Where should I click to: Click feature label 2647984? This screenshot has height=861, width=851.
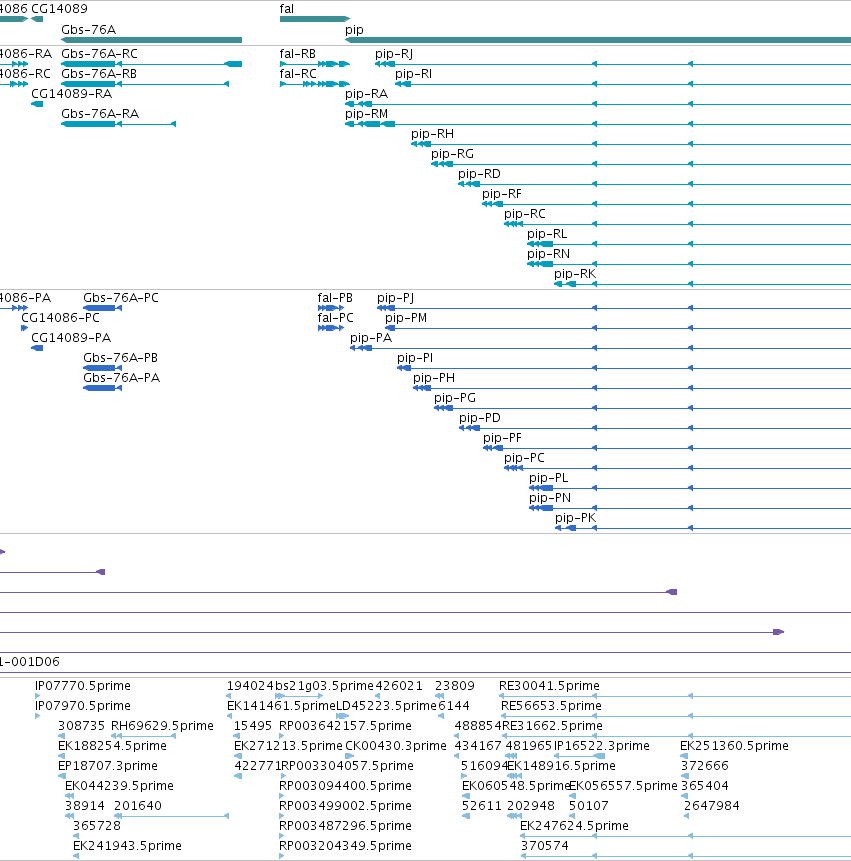tap(712, 806)
